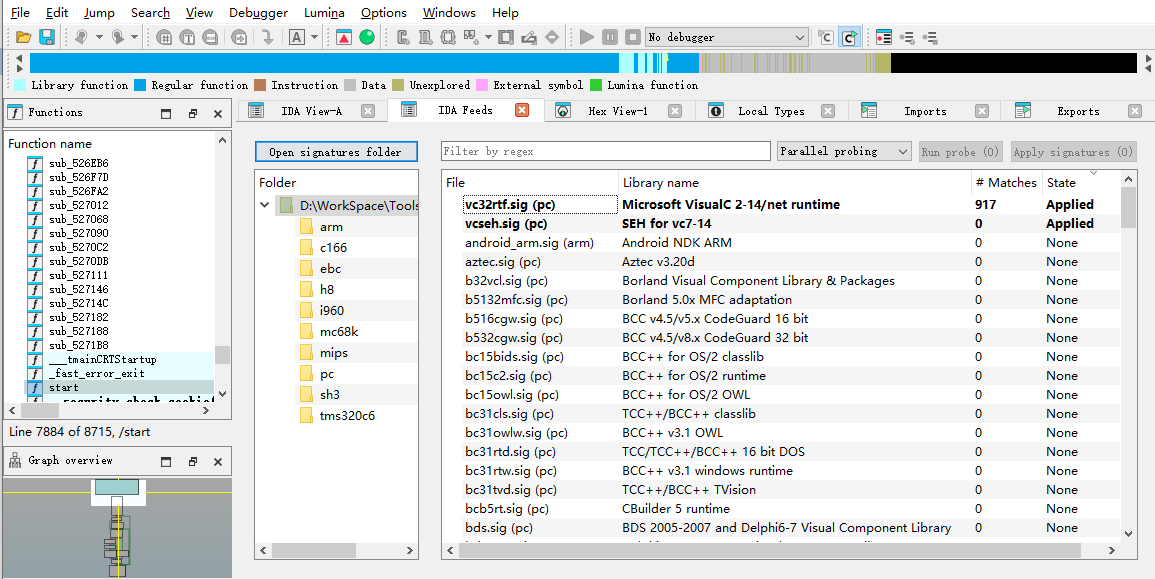The height and width of the screenshot is (579, 1155).
Task: Open the File menu
Action: [21, 13]
